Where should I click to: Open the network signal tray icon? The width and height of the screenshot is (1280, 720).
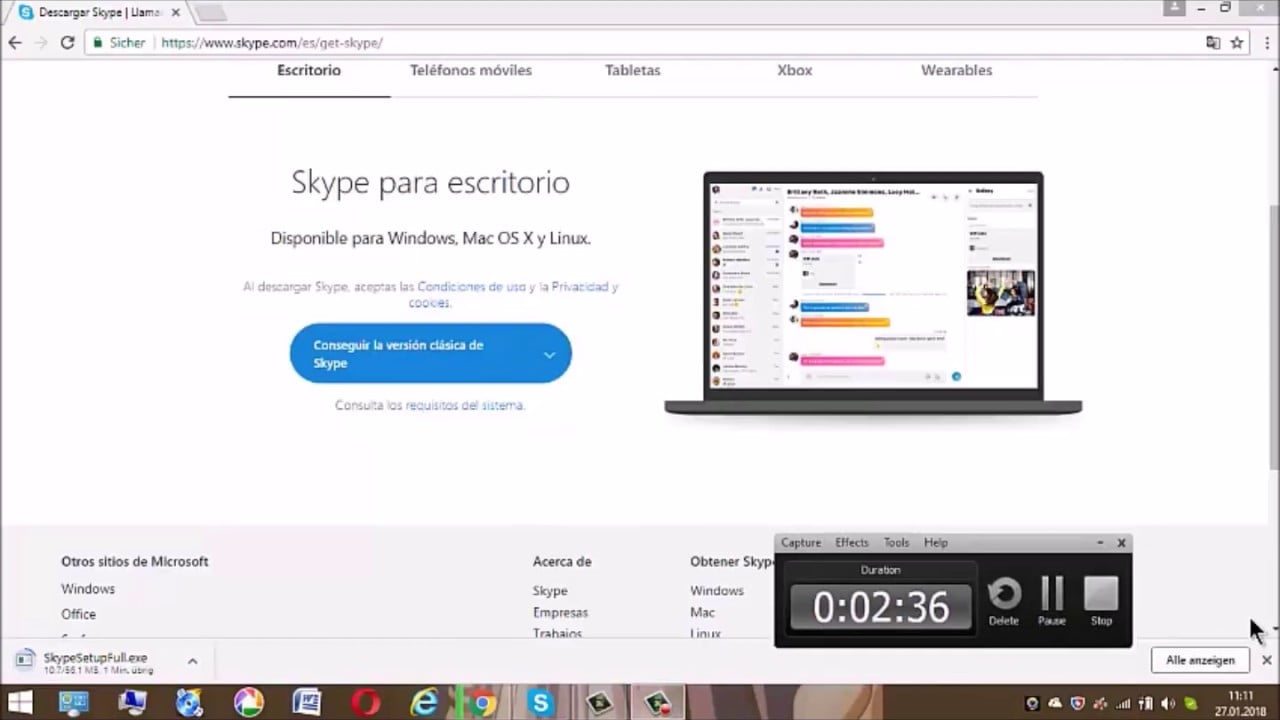(1123, 703)
